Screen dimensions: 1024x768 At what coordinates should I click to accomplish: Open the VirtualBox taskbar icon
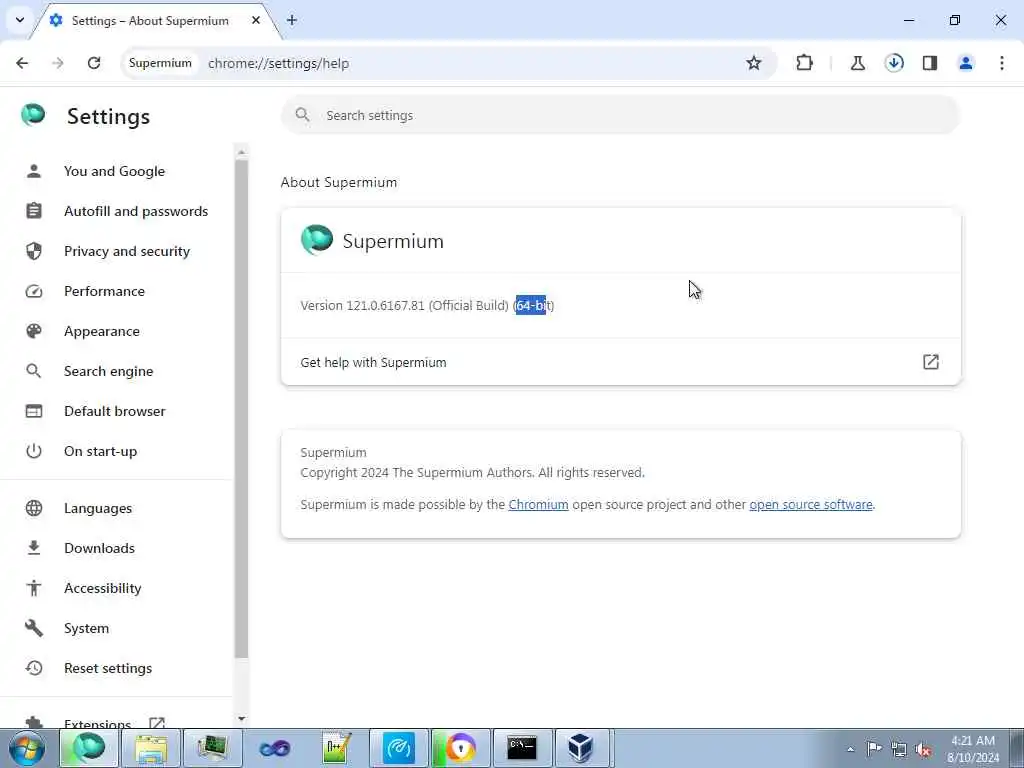[580, 748]
